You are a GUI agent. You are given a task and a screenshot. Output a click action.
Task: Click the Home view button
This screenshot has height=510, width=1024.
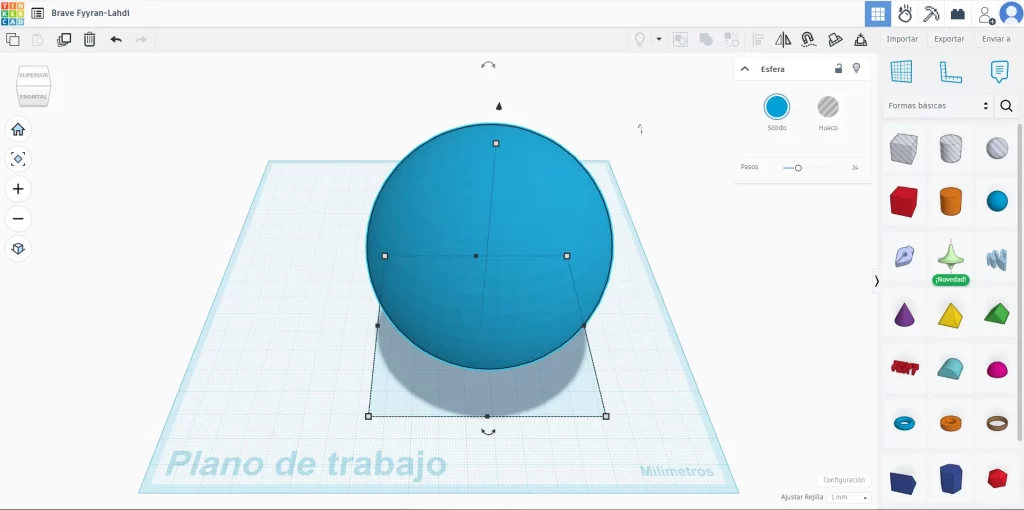pos(18,129)
